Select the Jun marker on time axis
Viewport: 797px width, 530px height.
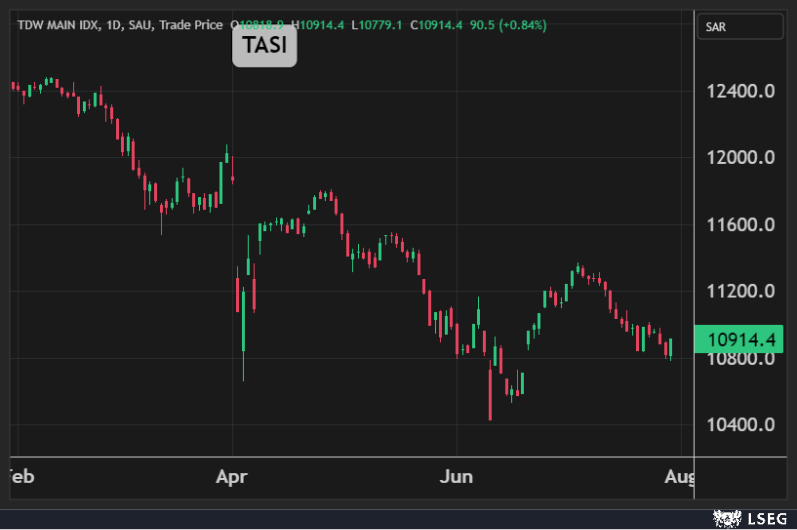456,476
